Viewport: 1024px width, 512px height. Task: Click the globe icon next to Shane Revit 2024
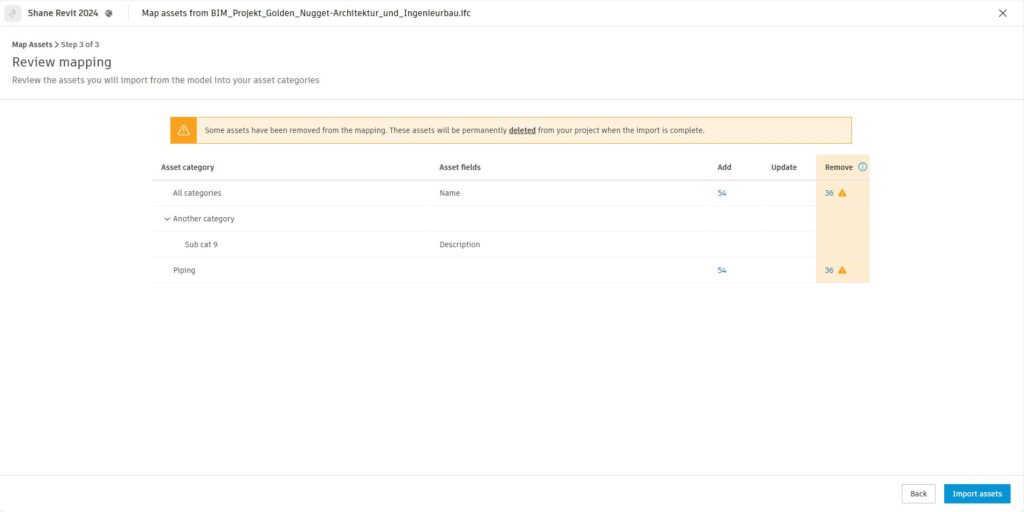pyautogui.click(x=108, y=13)
